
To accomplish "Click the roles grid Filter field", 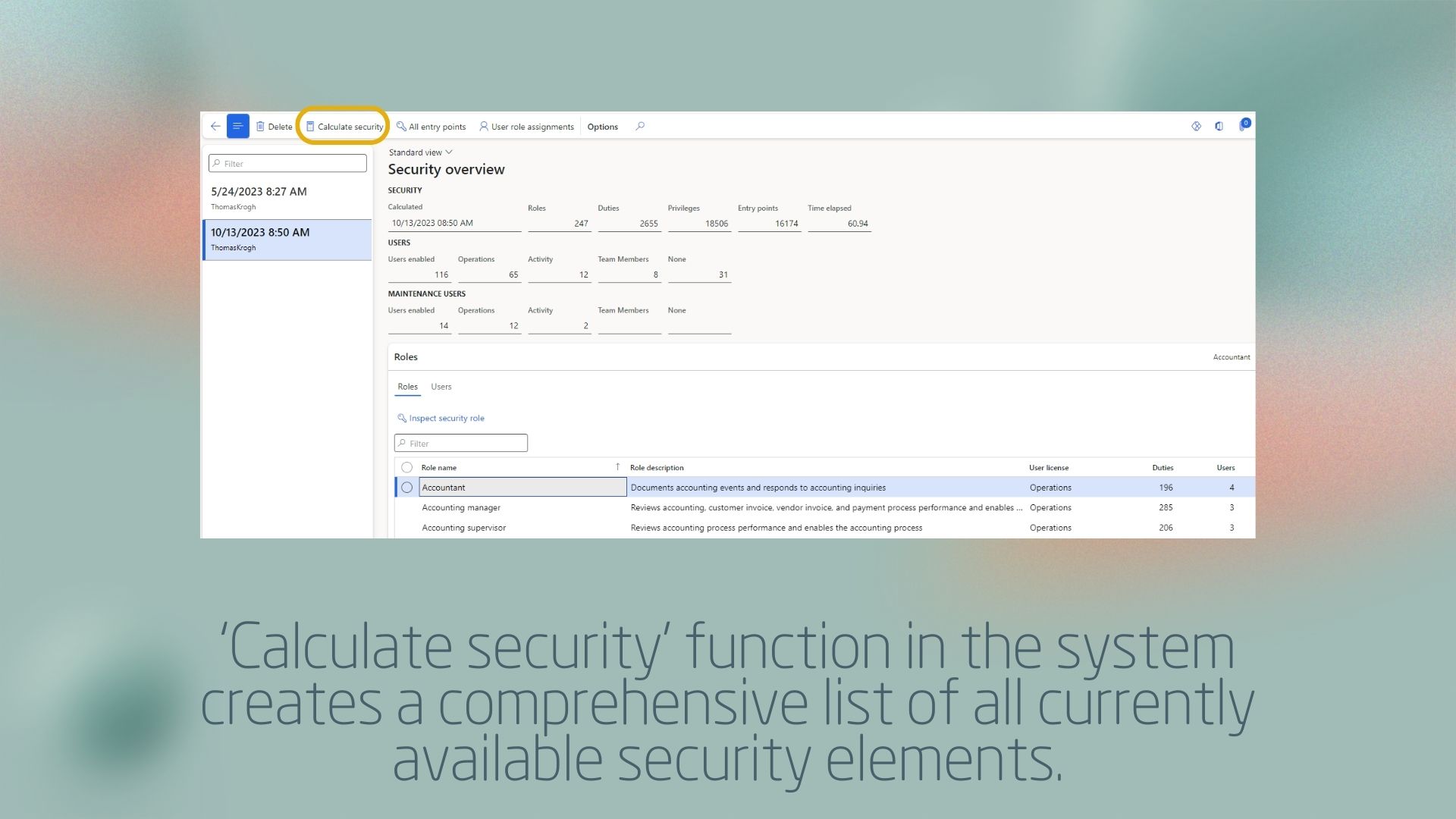I will coord(461,444).
